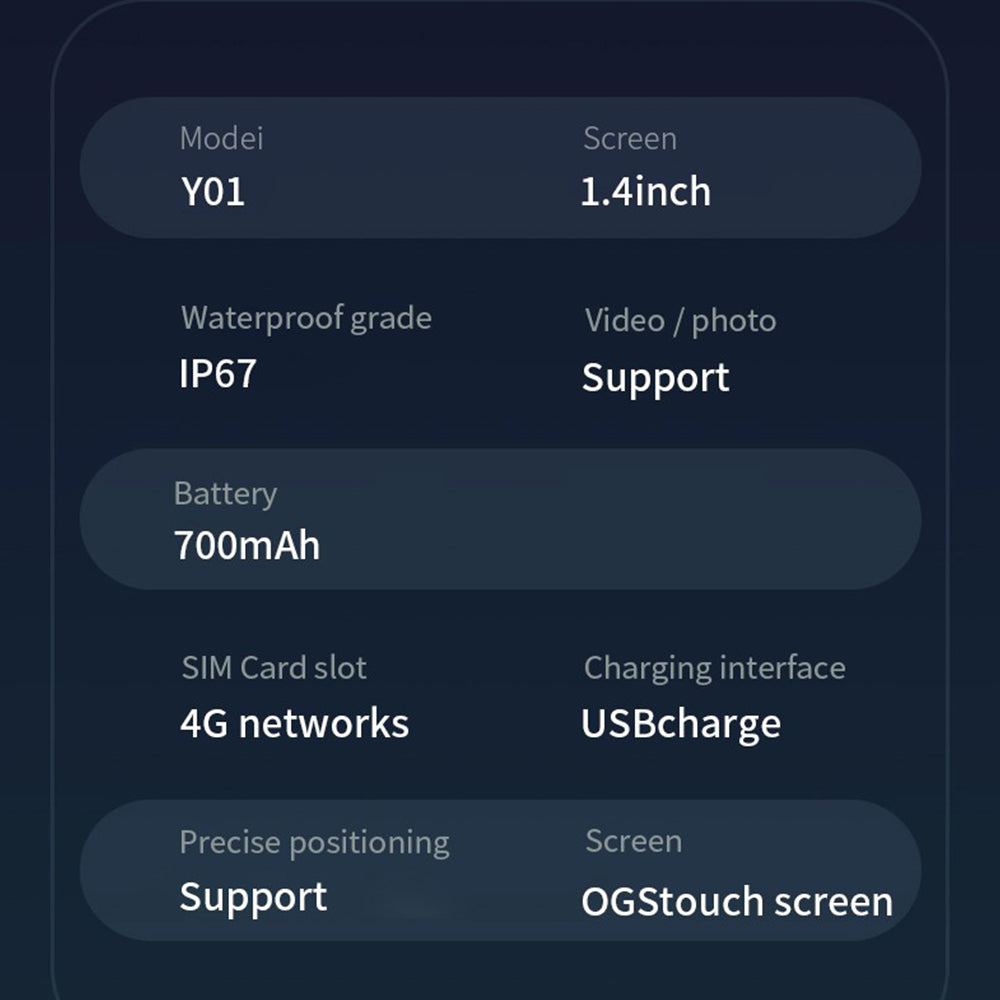Select the USBcharge value
The height and width of the screenshot is (1000, 1000).
click(681, 723)
